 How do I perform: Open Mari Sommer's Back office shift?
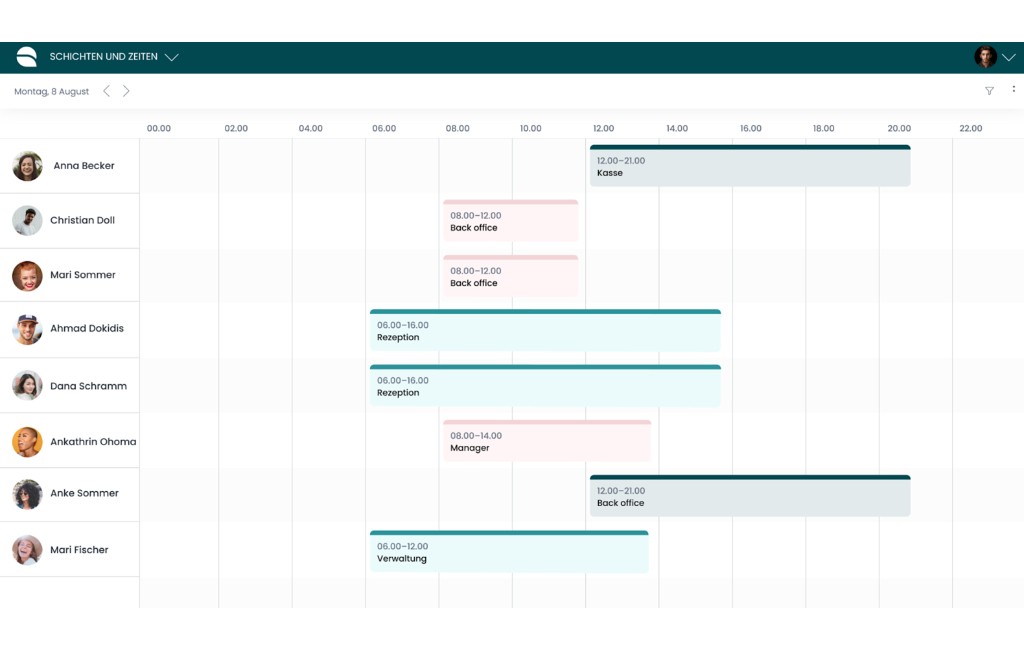pos(510,276)
